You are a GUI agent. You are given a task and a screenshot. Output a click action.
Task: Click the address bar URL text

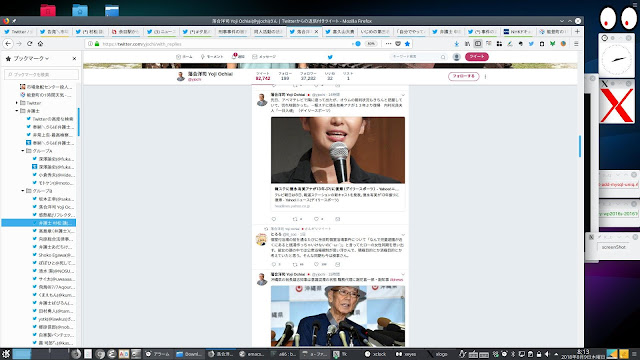(x=142, y=44)
